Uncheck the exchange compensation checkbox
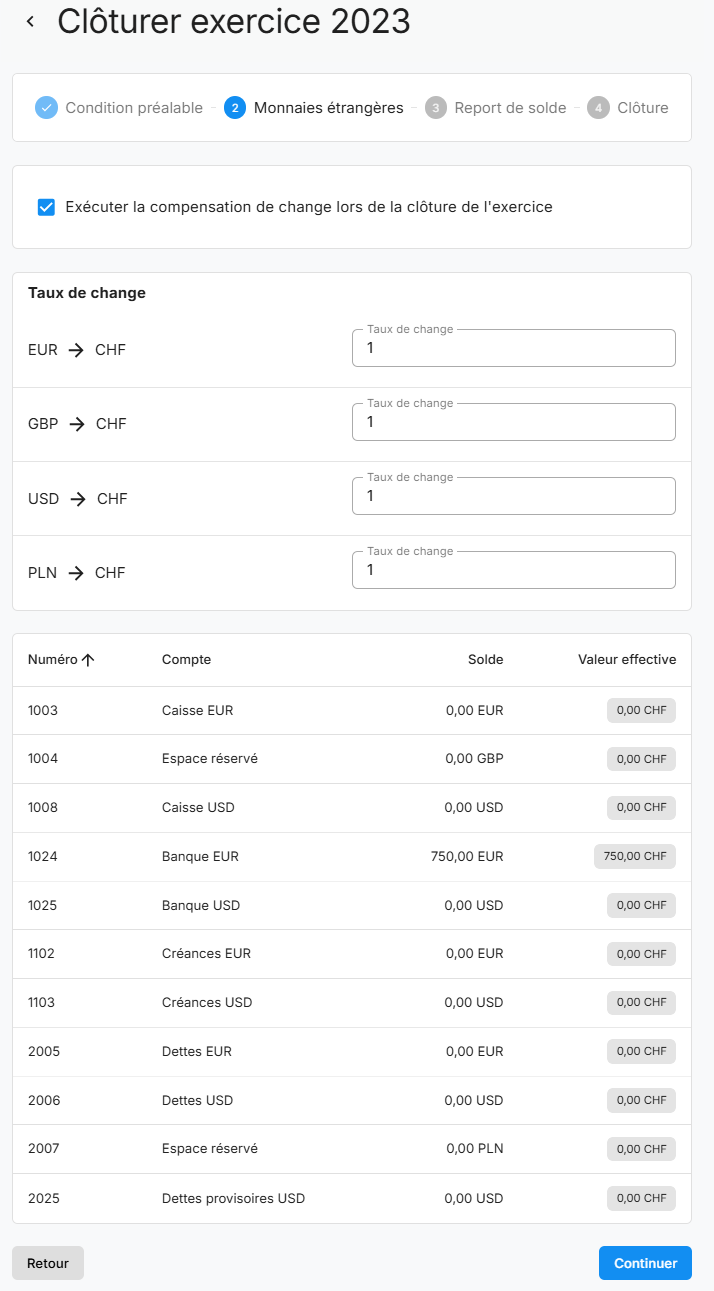Viewport: 714px width, 1291px height. coord(46,208)
